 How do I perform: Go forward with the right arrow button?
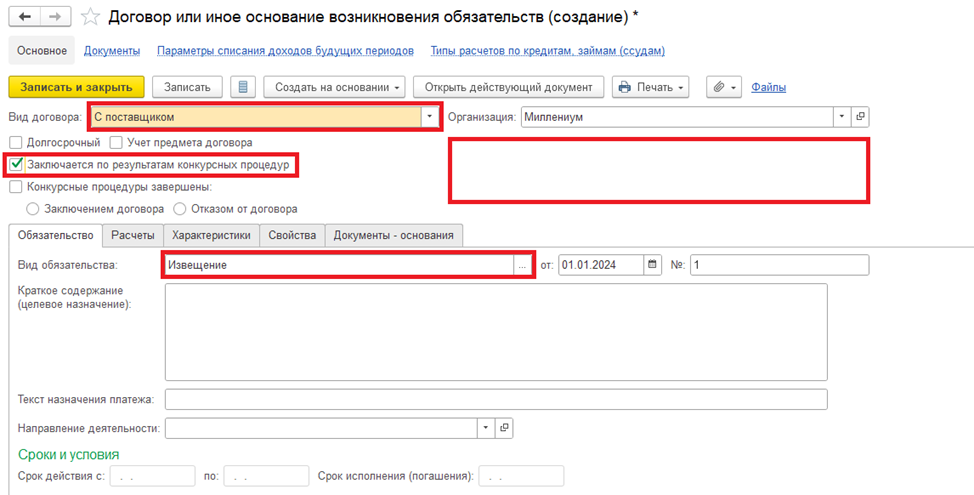tap(56, 17)
